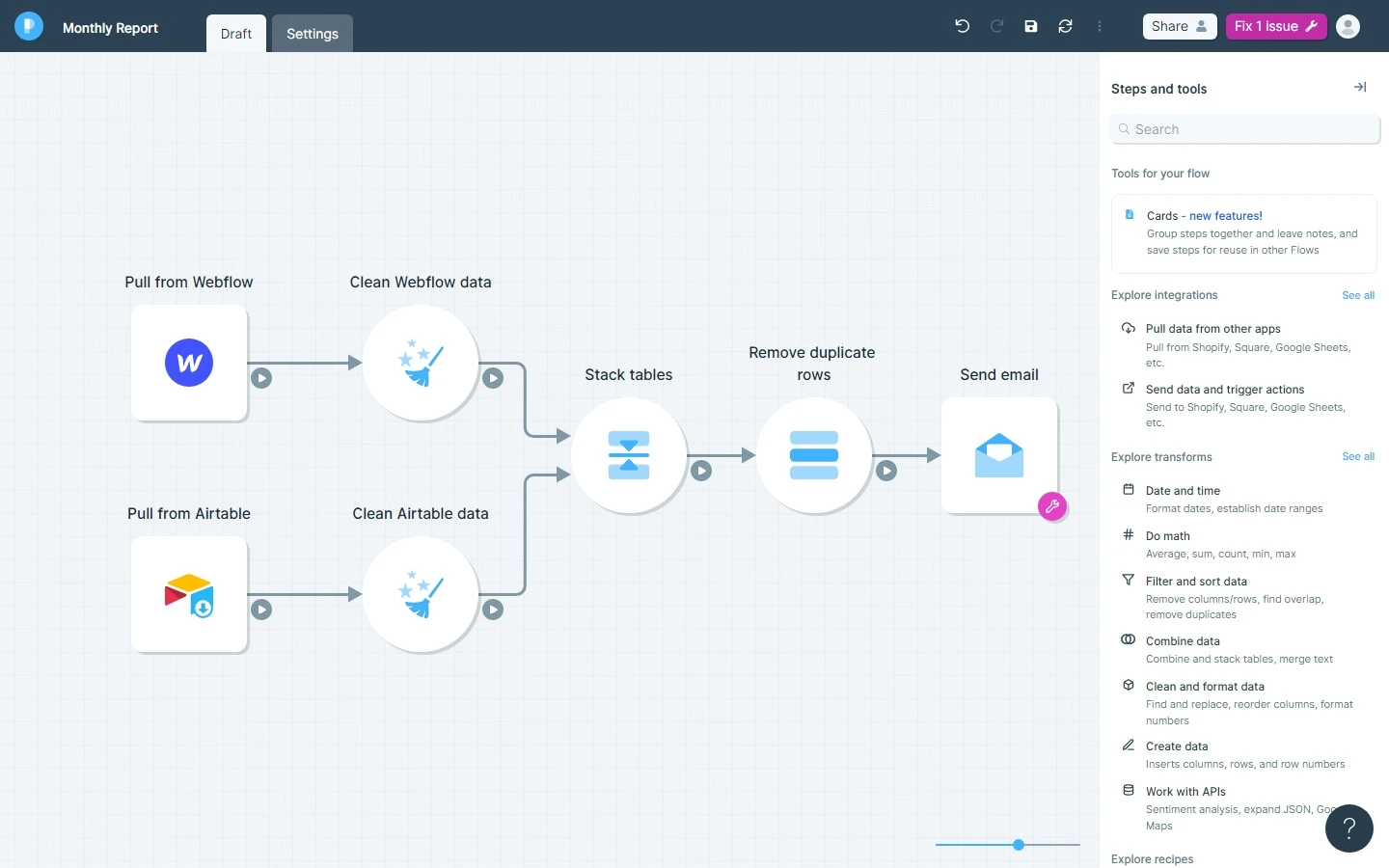Click the Pull from Webflow label
This screenshot has height=868, width=1389.
click(189, 282)
